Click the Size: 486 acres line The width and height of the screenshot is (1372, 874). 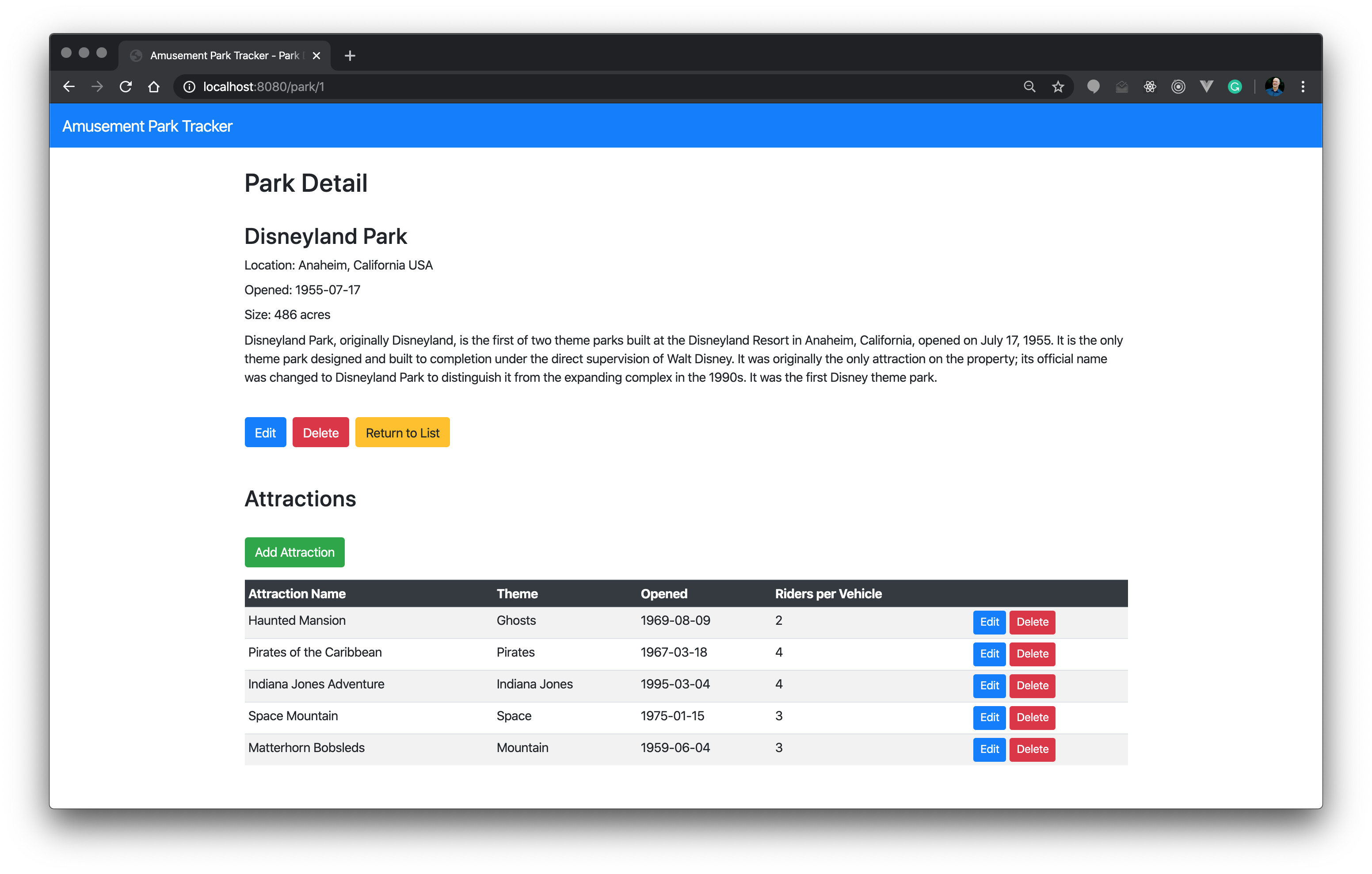[287, 315]
